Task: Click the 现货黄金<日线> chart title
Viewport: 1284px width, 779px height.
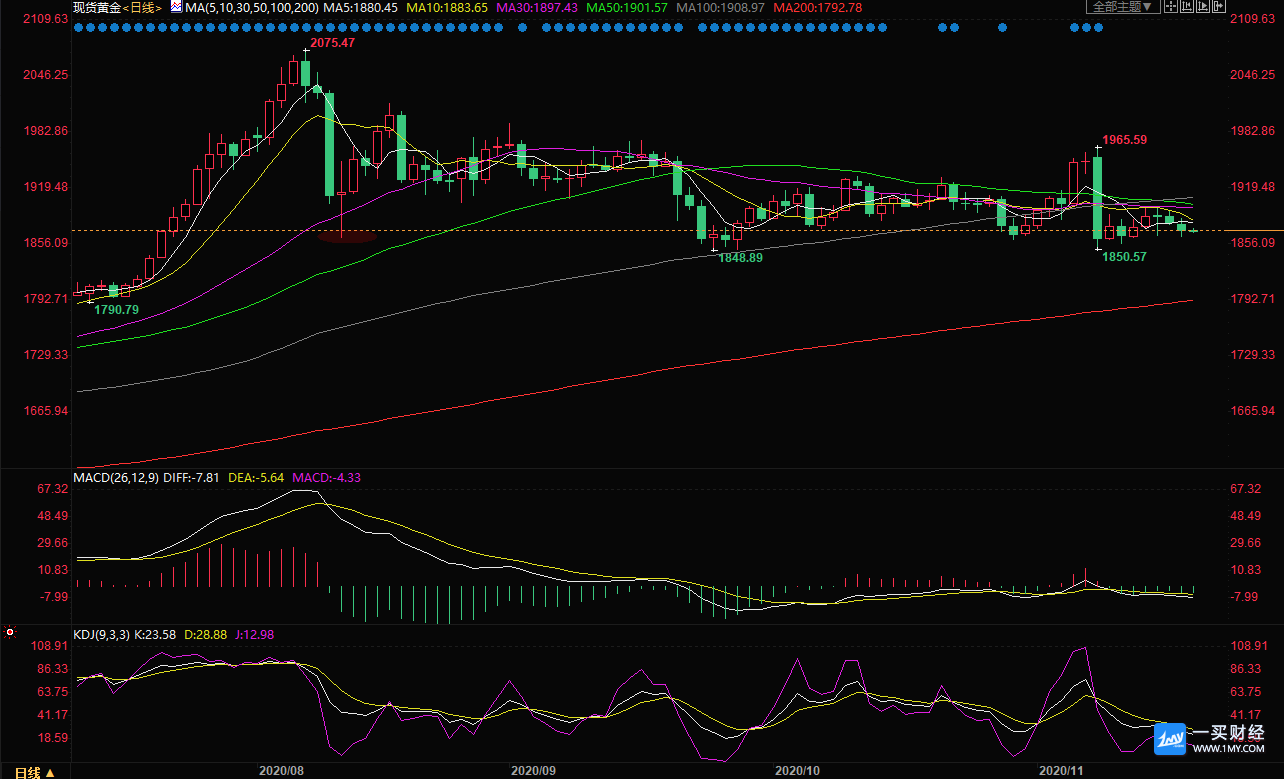Action: 117,7
